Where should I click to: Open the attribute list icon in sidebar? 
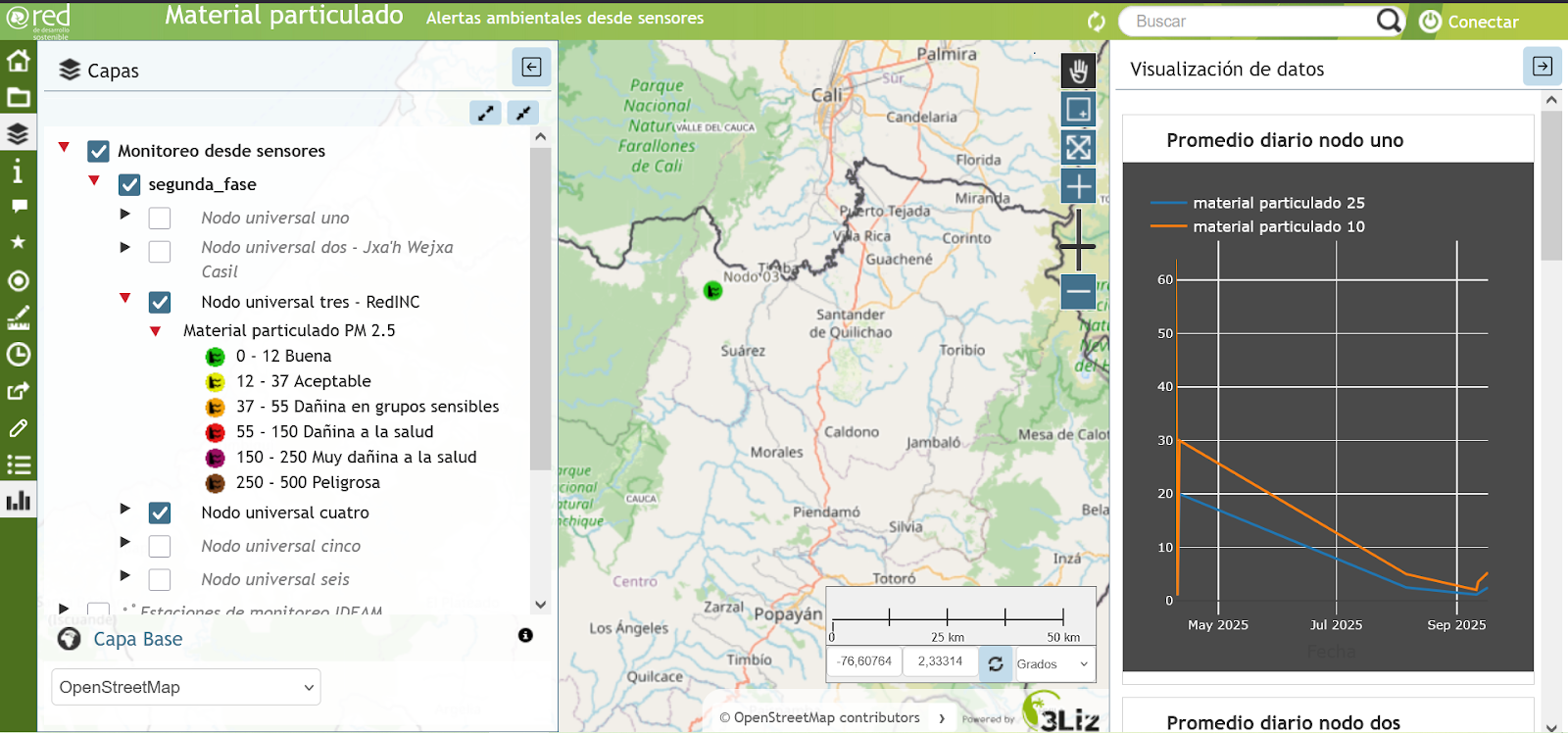click(x=18, y=464)
